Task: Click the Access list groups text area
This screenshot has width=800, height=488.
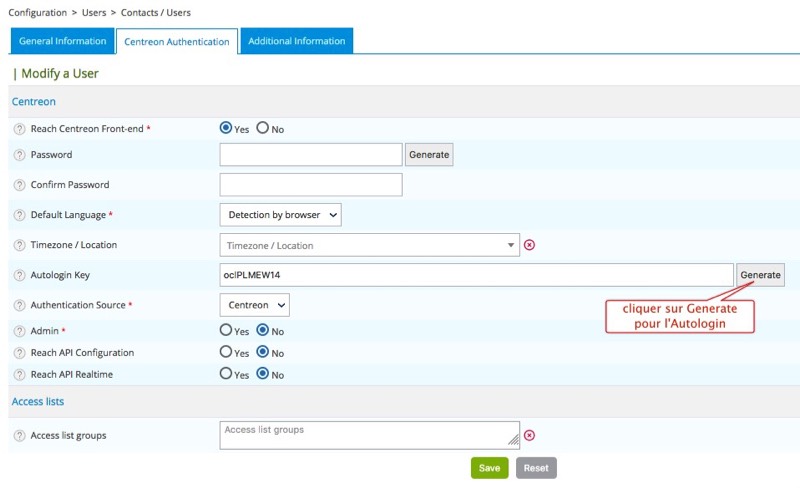Action: 369,434
